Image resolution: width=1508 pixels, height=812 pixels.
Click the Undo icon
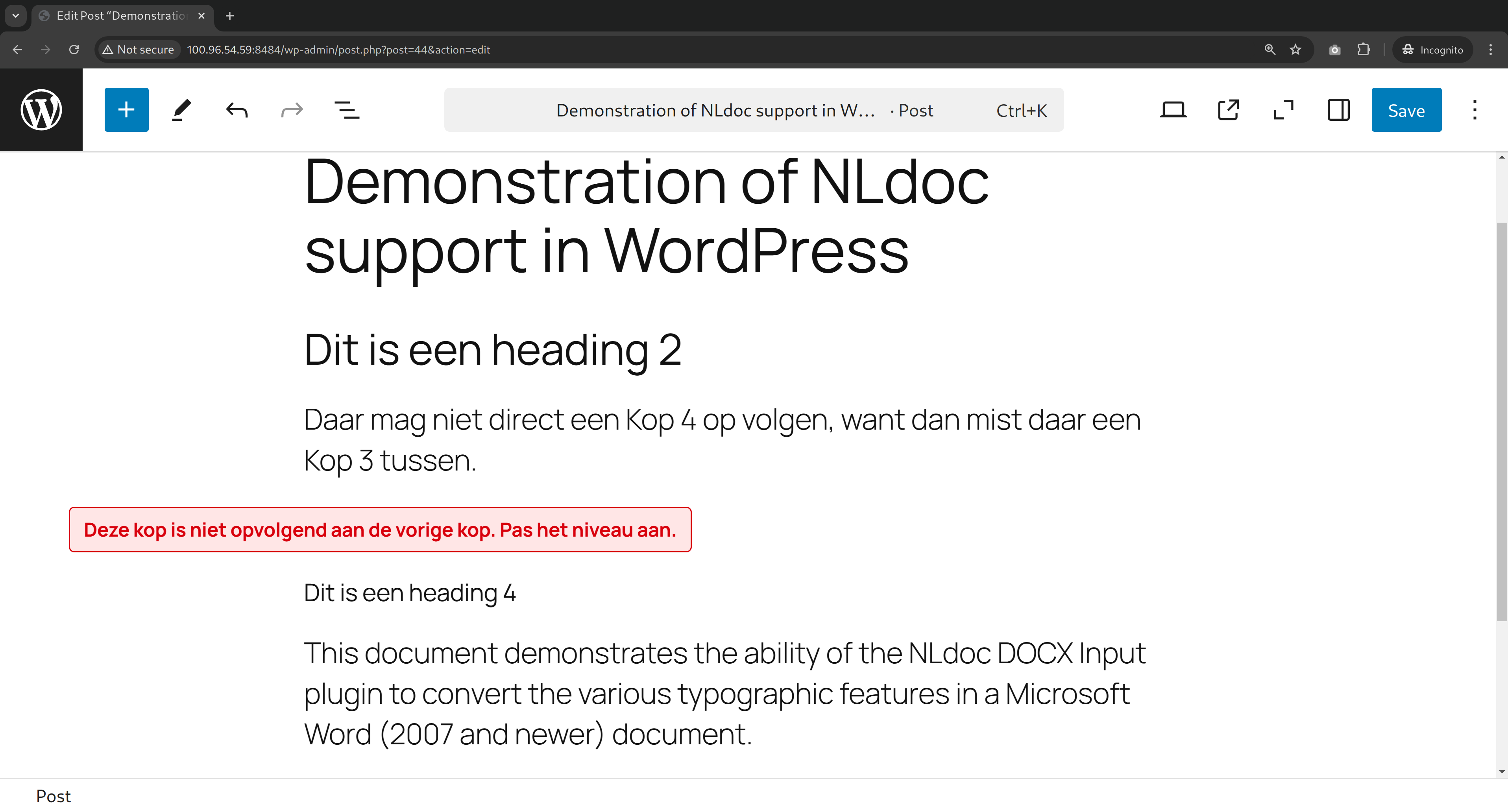point(237,109)
